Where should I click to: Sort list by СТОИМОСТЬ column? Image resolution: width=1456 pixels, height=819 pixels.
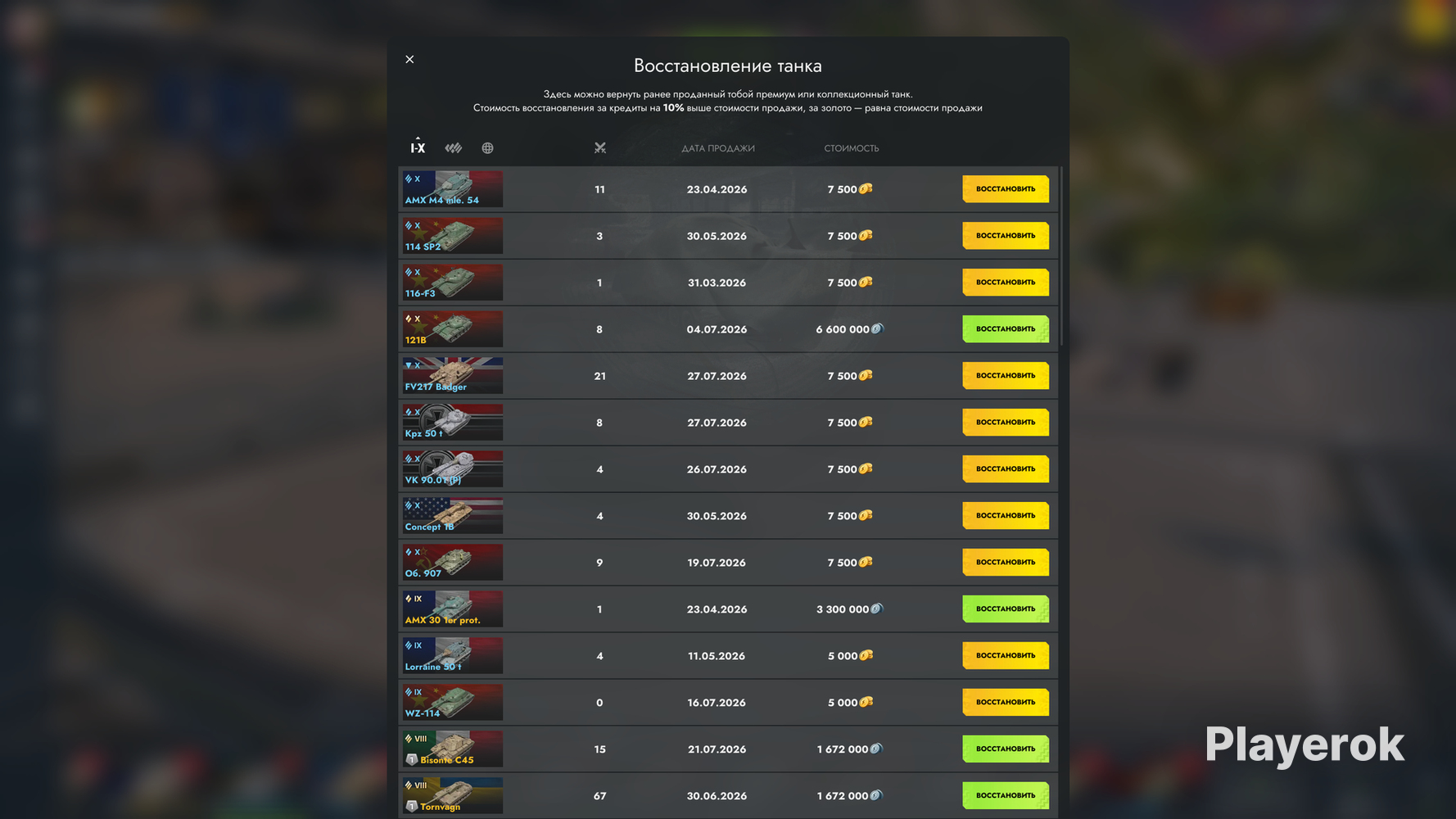pos(851,148)
